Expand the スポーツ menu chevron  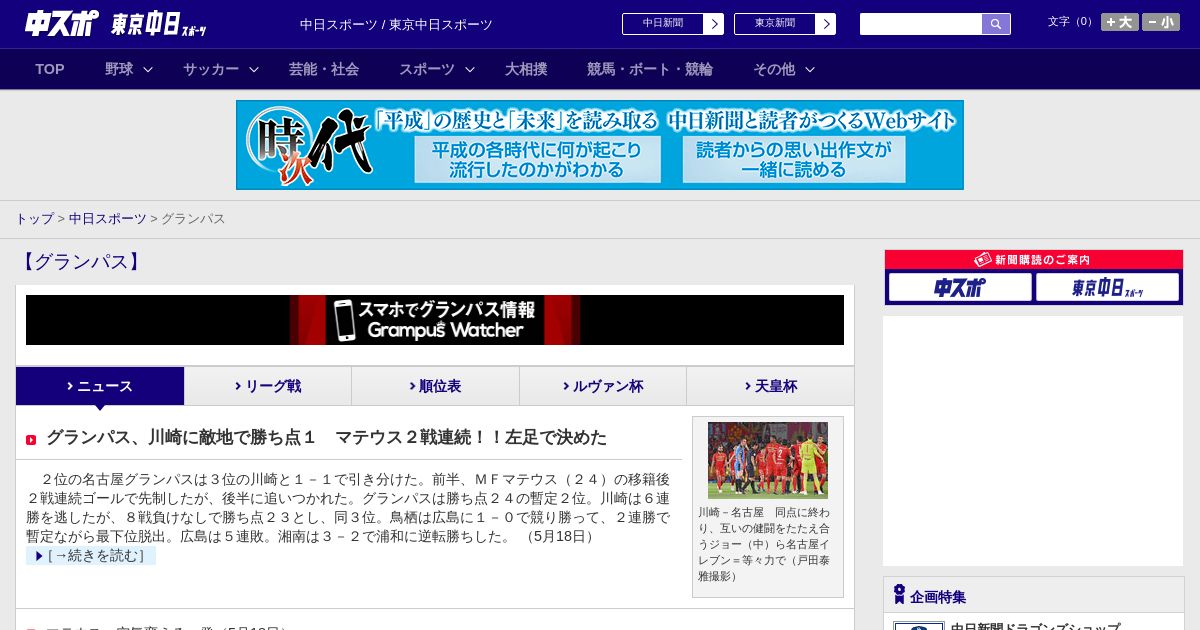pyautogui.click(x=470, y=69)
